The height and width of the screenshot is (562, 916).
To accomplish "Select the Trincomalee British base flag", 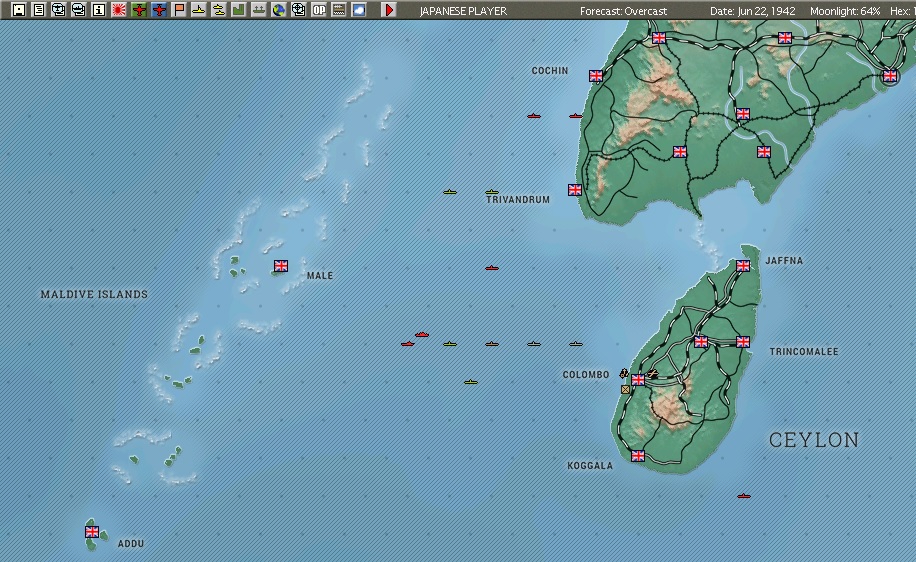I will [743, 342].
